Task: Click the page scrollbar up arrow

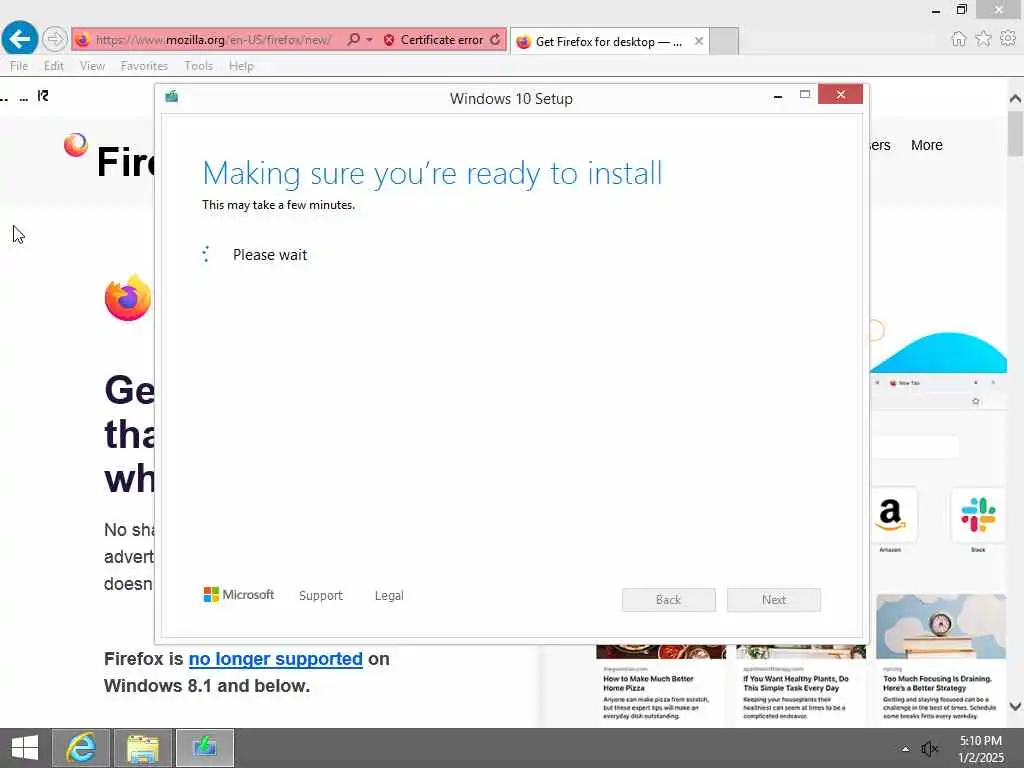Action: tap(1015, 99)
